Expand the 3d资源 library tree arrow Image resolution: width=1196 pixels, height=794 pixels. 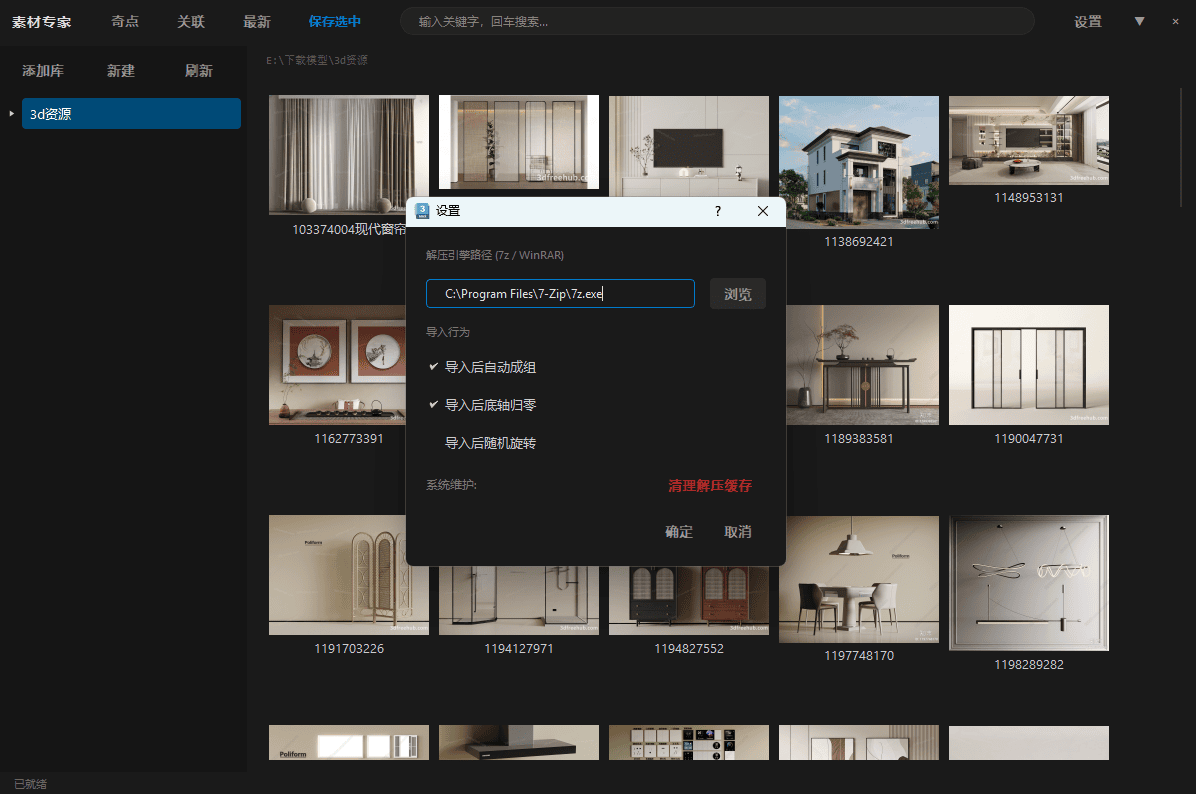(12, 114)
